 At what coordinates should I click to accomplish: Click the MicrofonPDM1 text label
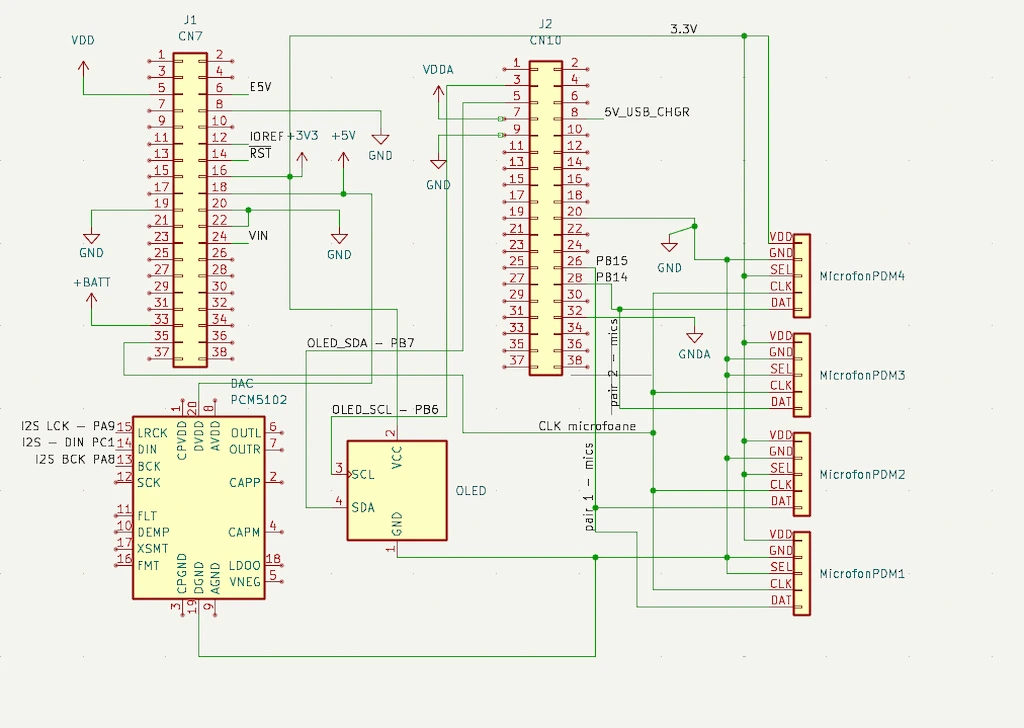[x=862, y=574]
